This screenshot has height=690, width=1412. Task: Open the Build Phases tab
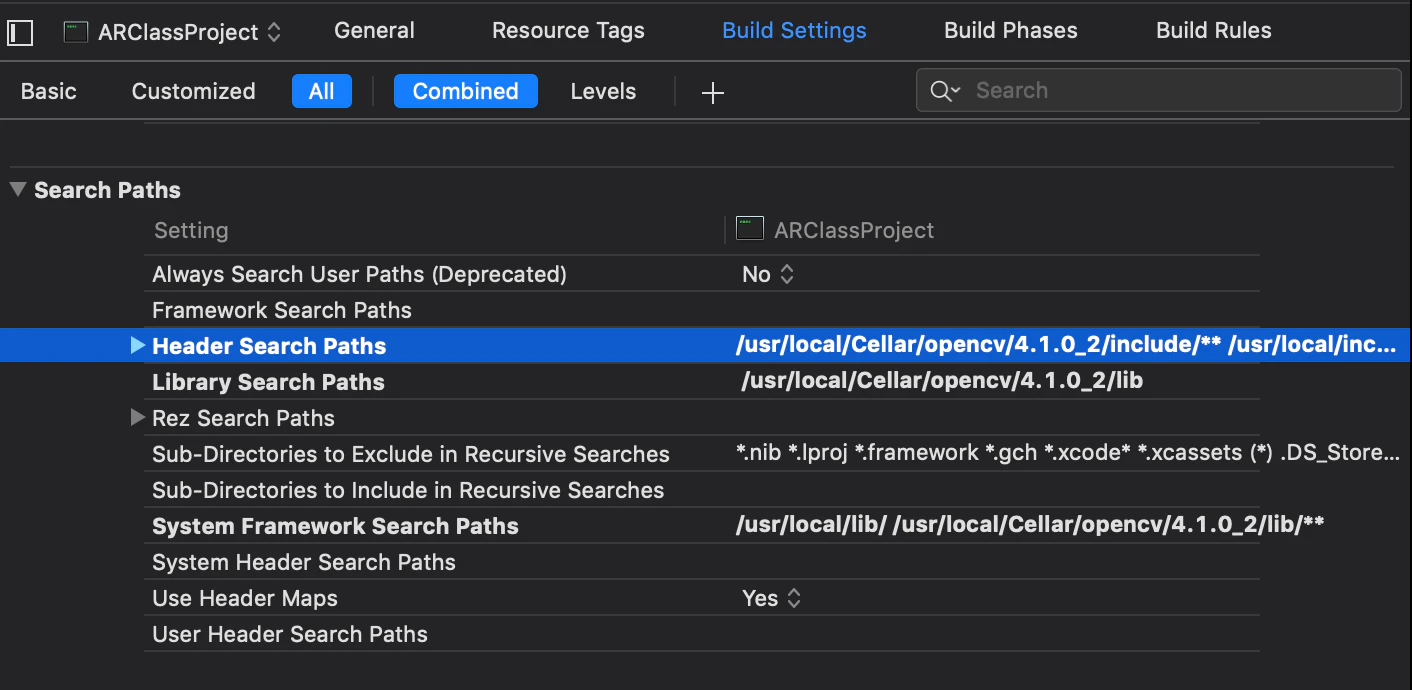1011,31
